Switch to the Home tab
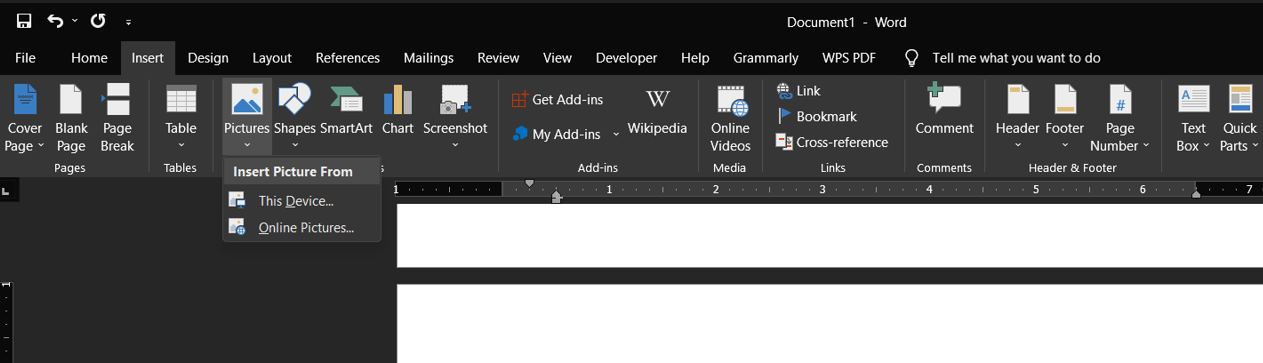 89,58
